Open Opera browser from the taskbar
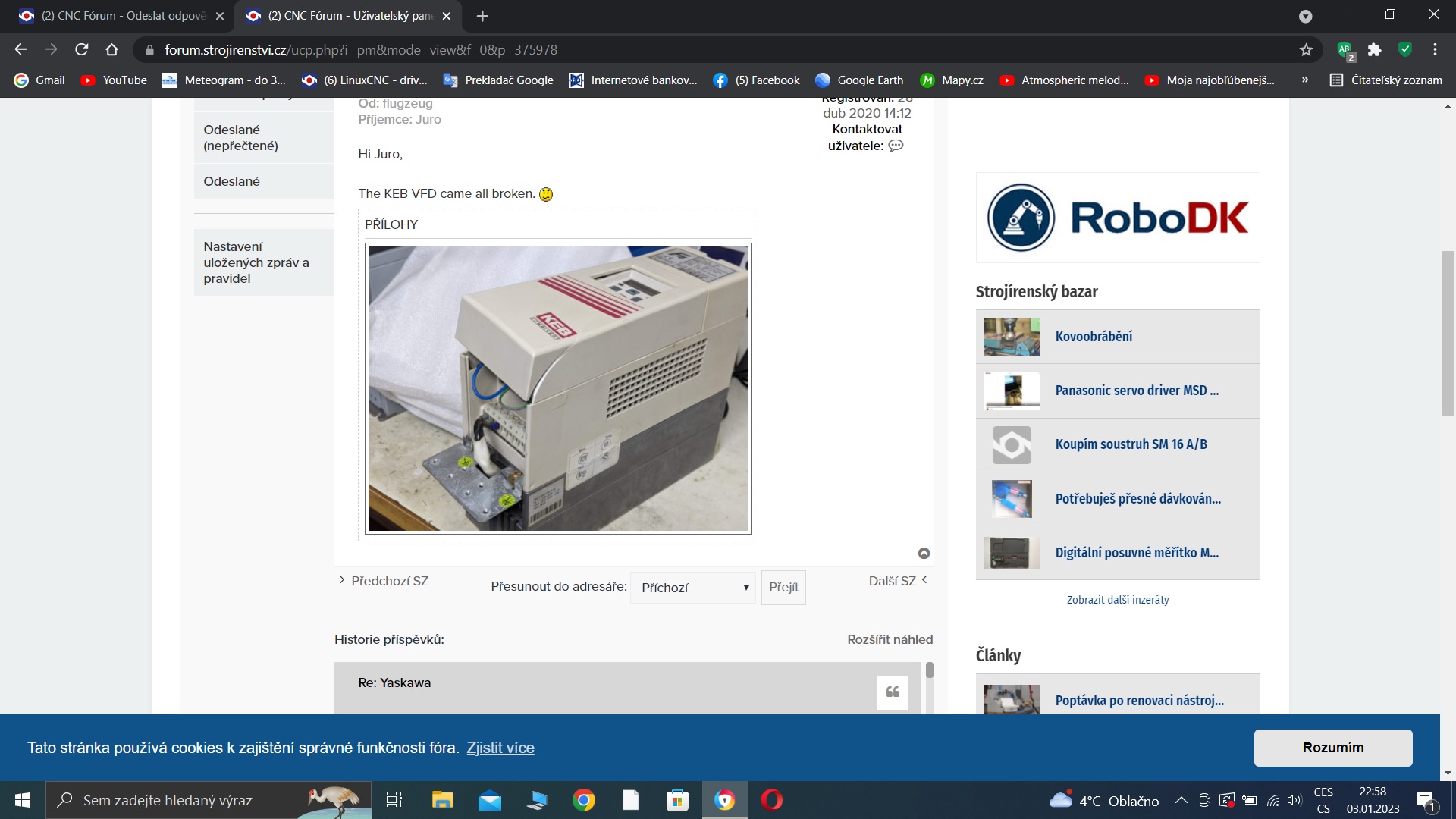The width and height of the screenshot is (1456, 819). (x=771, y=800)
